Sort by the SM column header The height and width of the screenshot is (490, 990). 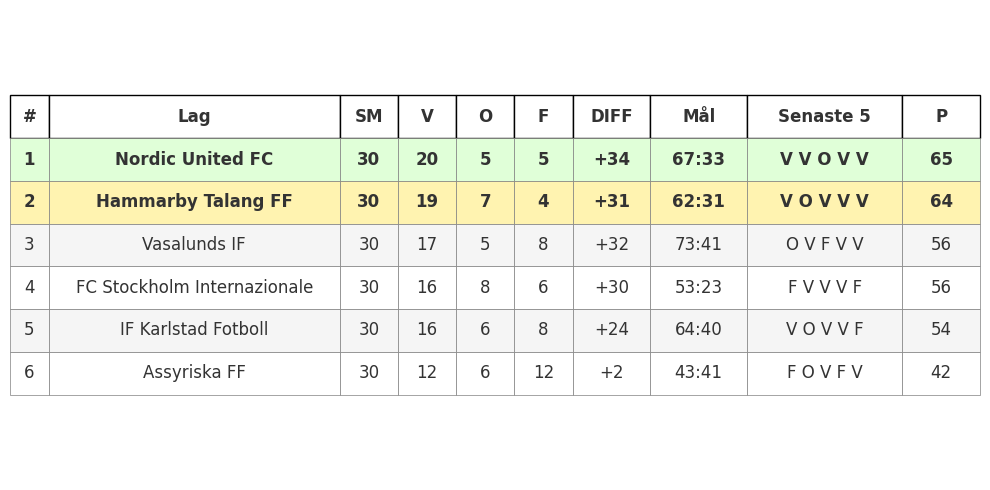(x=368, y=117)
